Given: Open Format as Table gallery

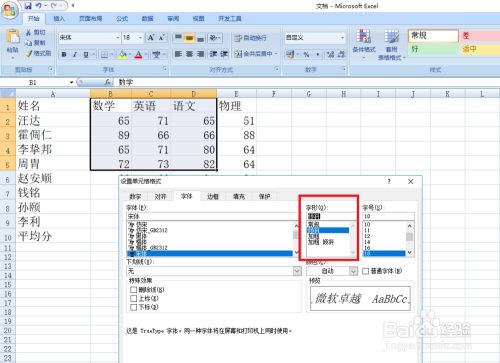Looking at the screenshot, I should [391, 44].
